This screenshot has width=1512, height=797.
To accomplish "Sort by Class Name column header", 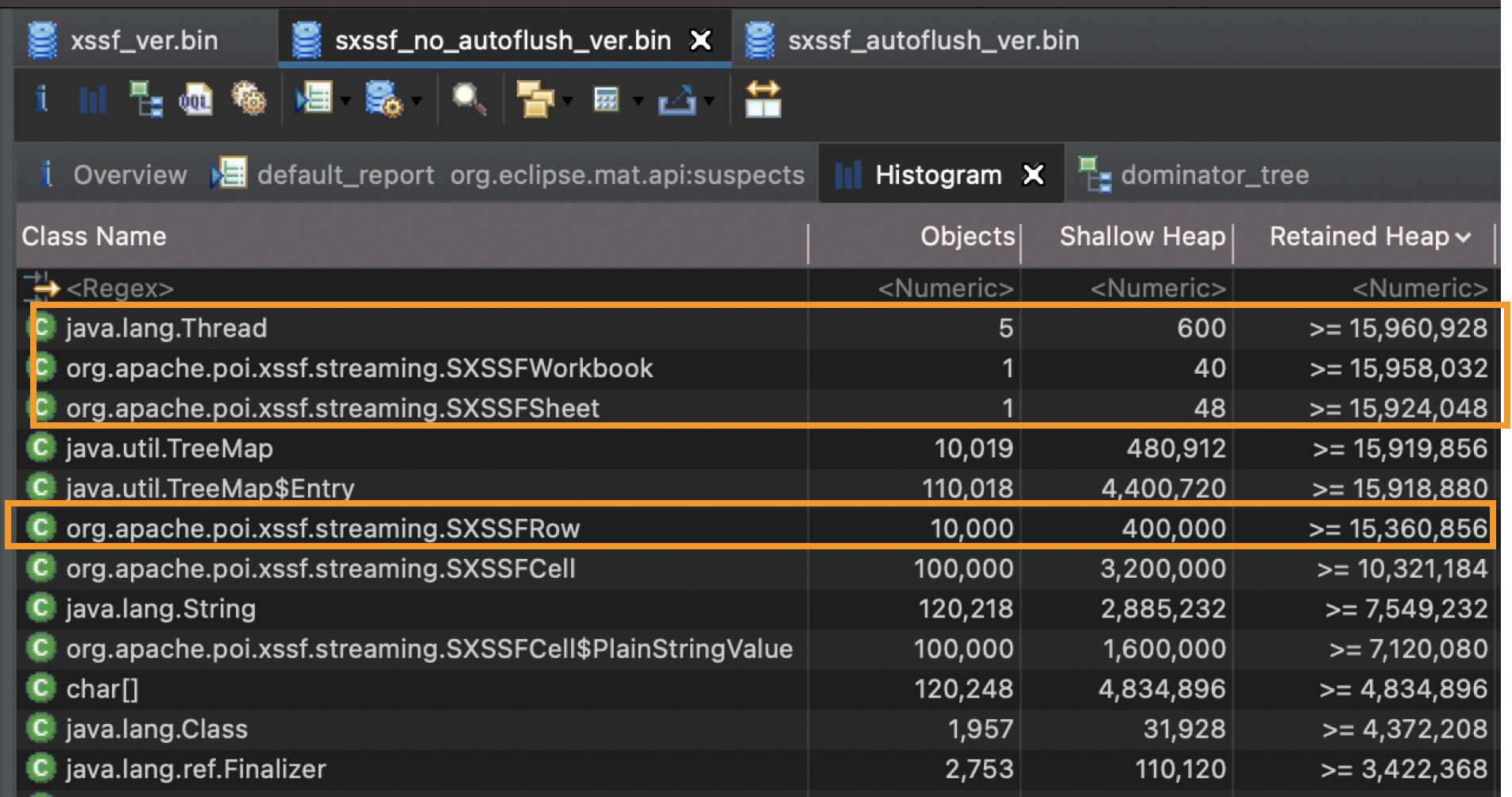I will pos(411,237).
